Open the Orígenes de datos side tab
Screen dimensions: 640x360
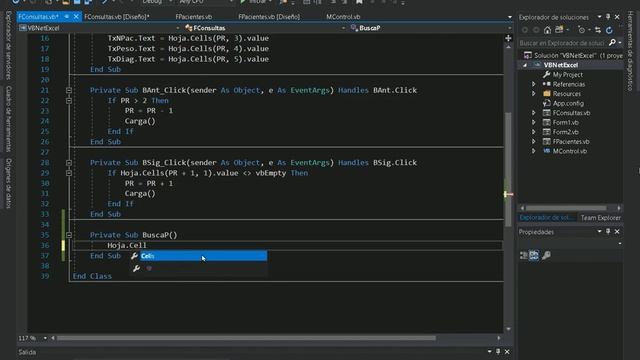[x=8, y=183]
